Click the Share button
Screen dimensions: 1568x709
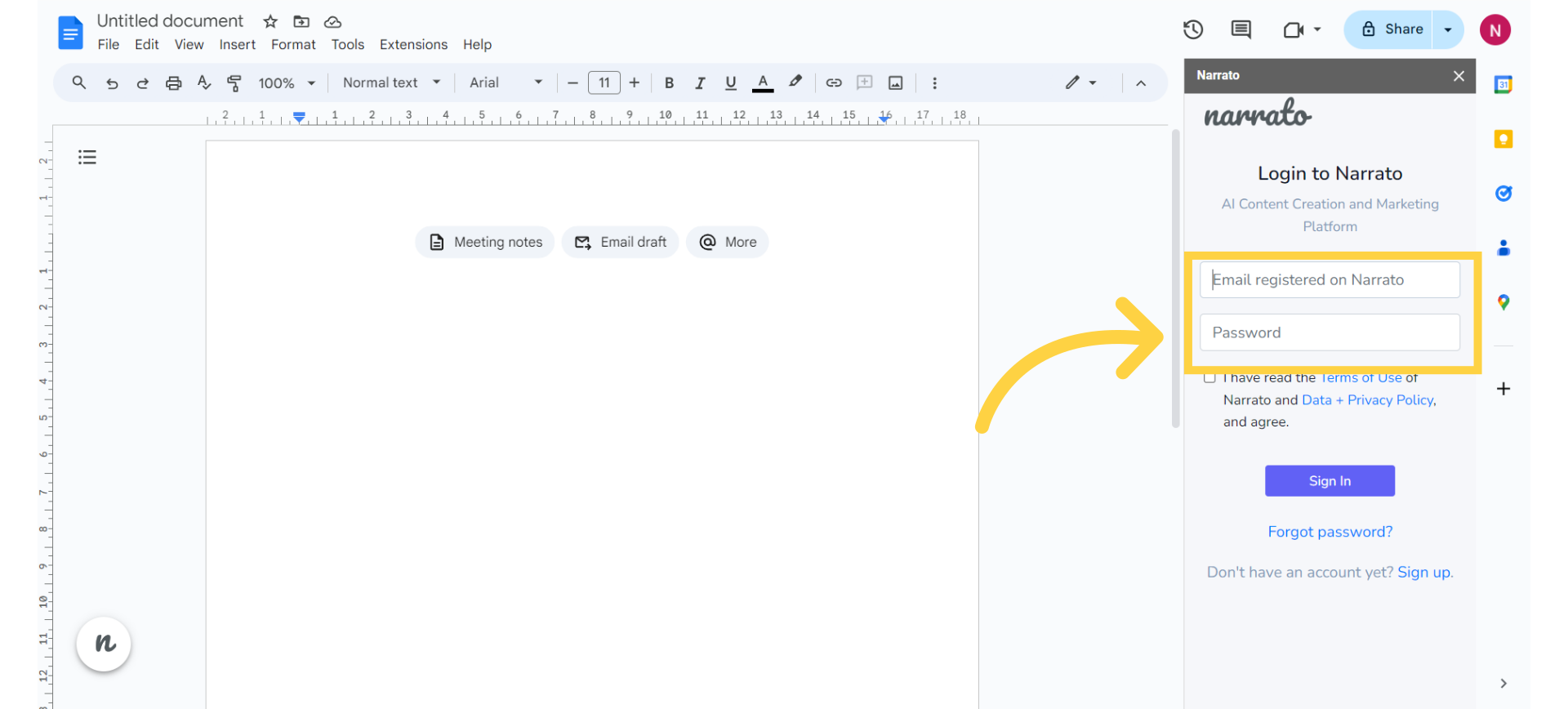[x=1389, y=30]
